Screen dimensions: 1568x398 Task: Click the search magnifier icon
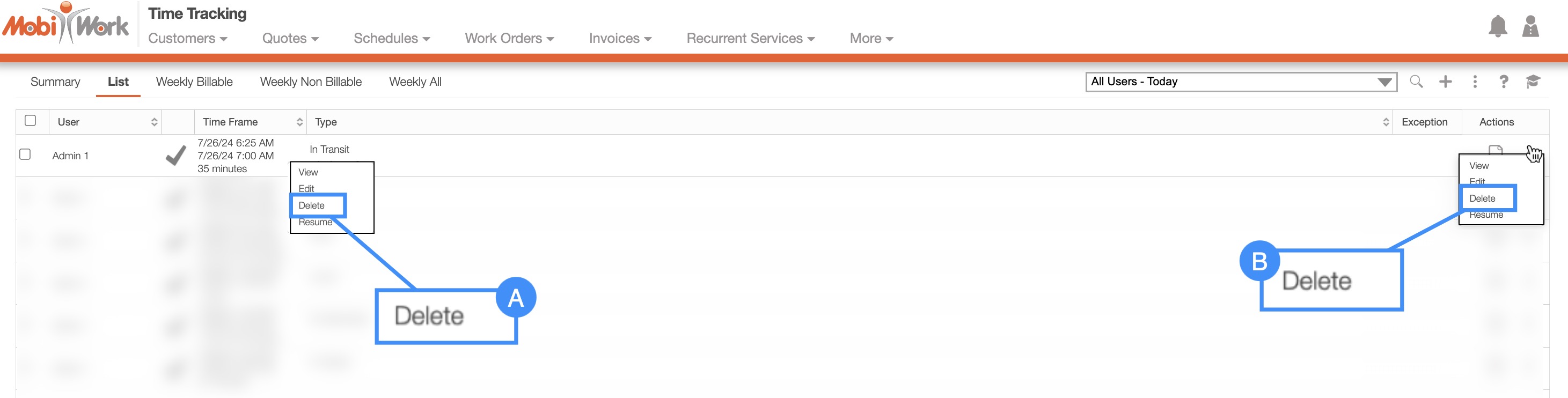click(1416, 82)
